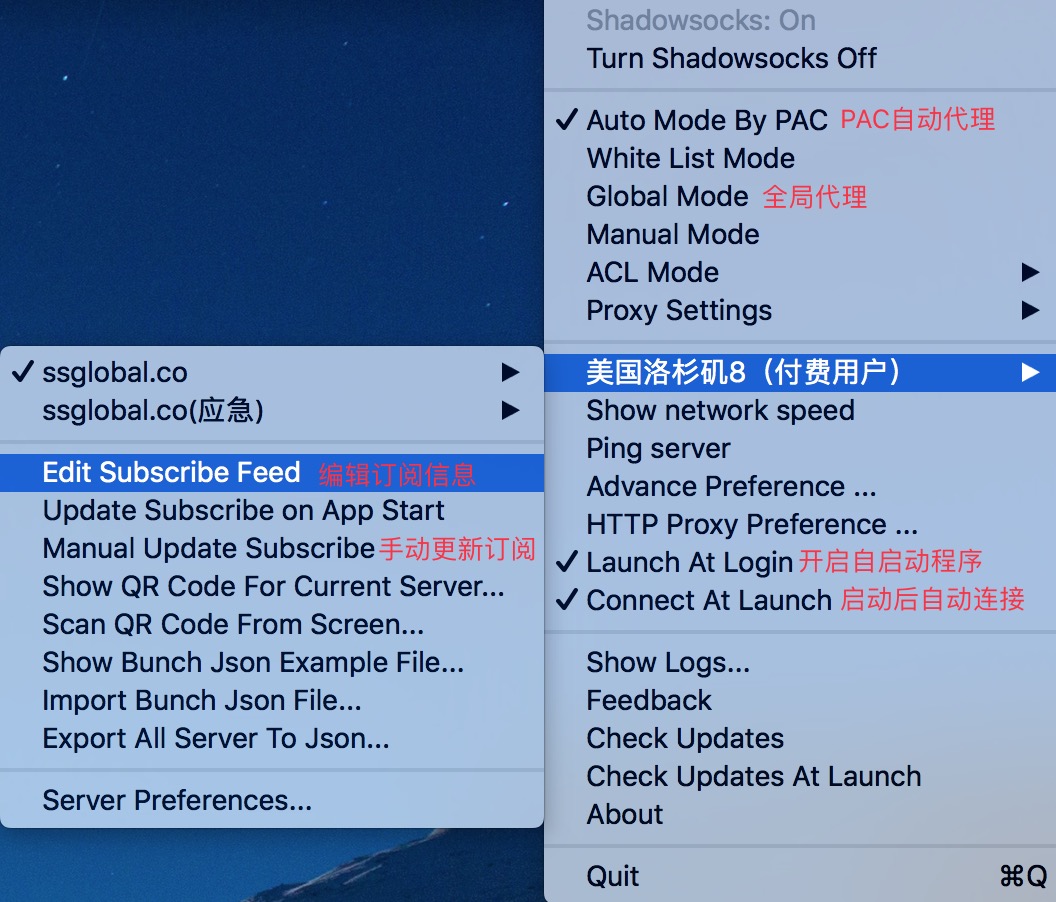The image size is (1056, 902).
Task: Open Show Logs
Action: point(799,663)
